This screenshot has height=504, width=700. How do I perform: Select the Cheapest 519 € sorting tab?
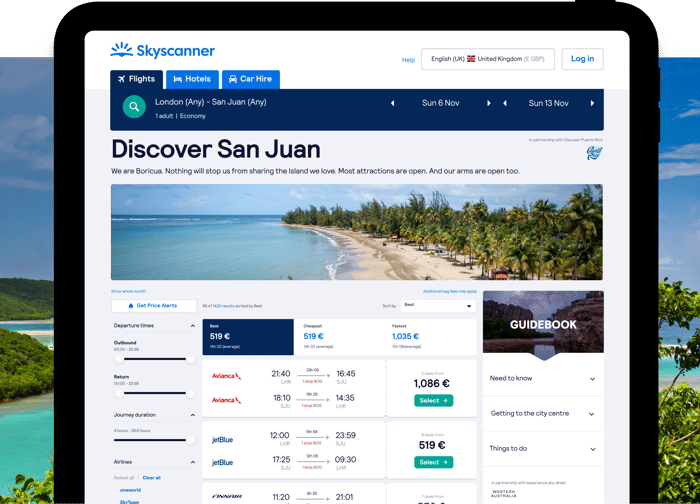339,337
